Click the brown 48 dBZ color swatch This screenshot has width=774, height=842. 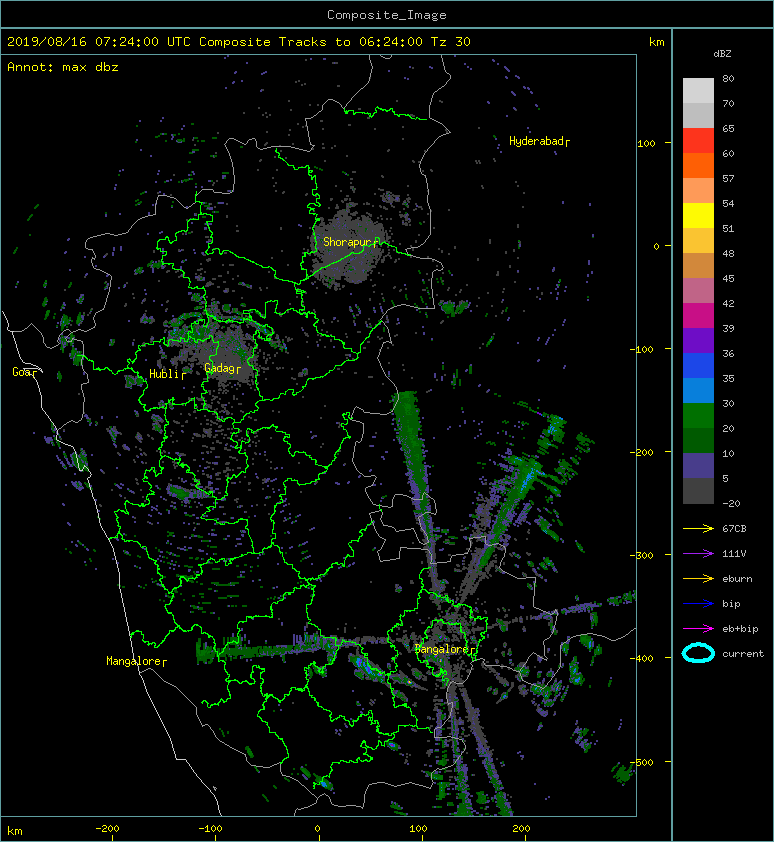click(x=698, y=265)
